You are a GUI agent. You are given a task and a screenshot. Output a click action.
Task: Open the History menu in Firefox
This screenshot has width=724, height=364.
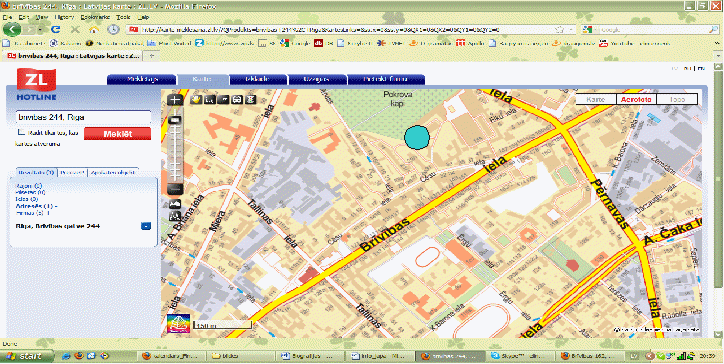pos(64,17)
